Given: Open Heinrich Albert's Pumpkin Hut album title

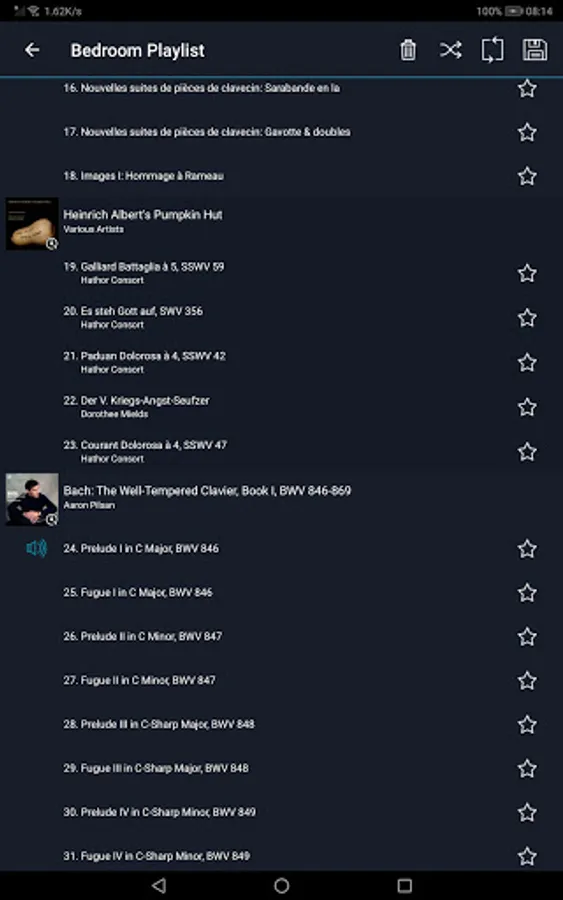Looking at the screenshot, I should 143,215.
